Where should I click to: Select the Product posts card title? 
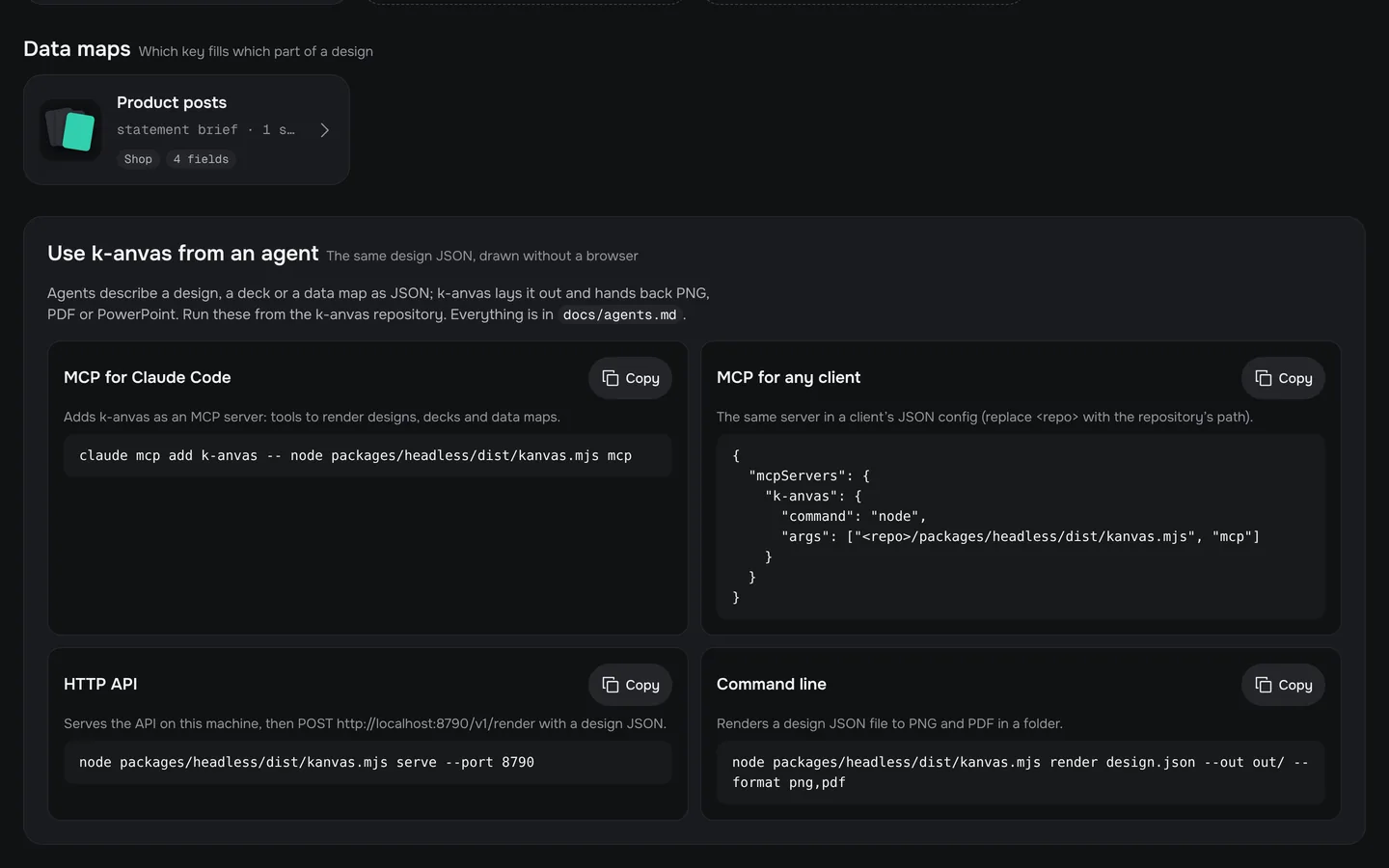pos(172,102)
